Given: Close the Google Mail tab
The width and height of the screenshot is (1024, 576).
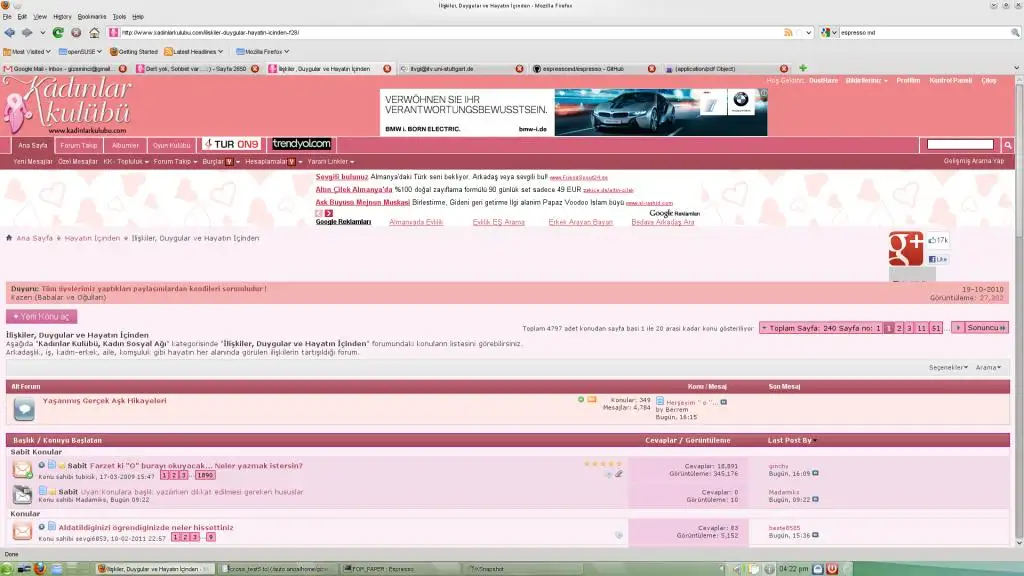Looking at the screenshot, I should [x=123, y=69].
